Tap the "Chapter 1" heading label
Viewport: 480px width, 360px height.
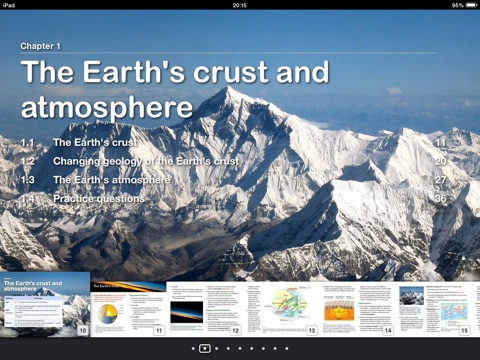pos(40,46)
